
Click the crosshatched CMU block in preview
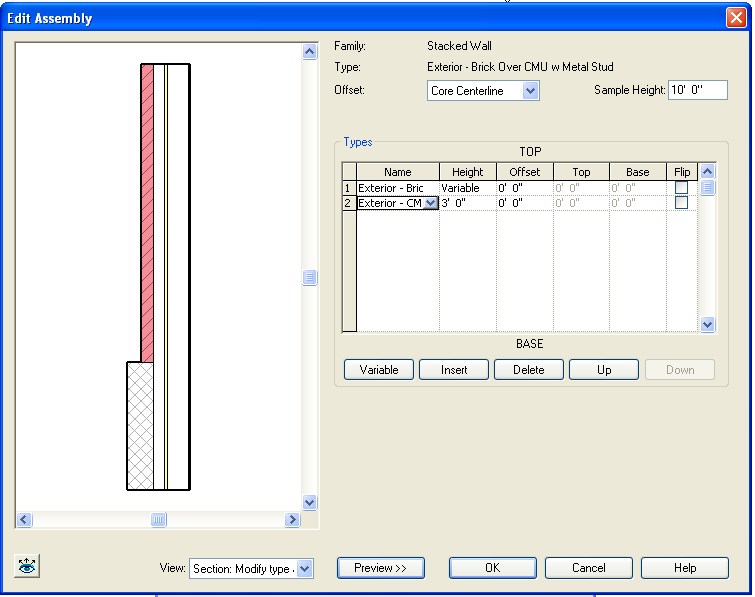click(140, 426)
